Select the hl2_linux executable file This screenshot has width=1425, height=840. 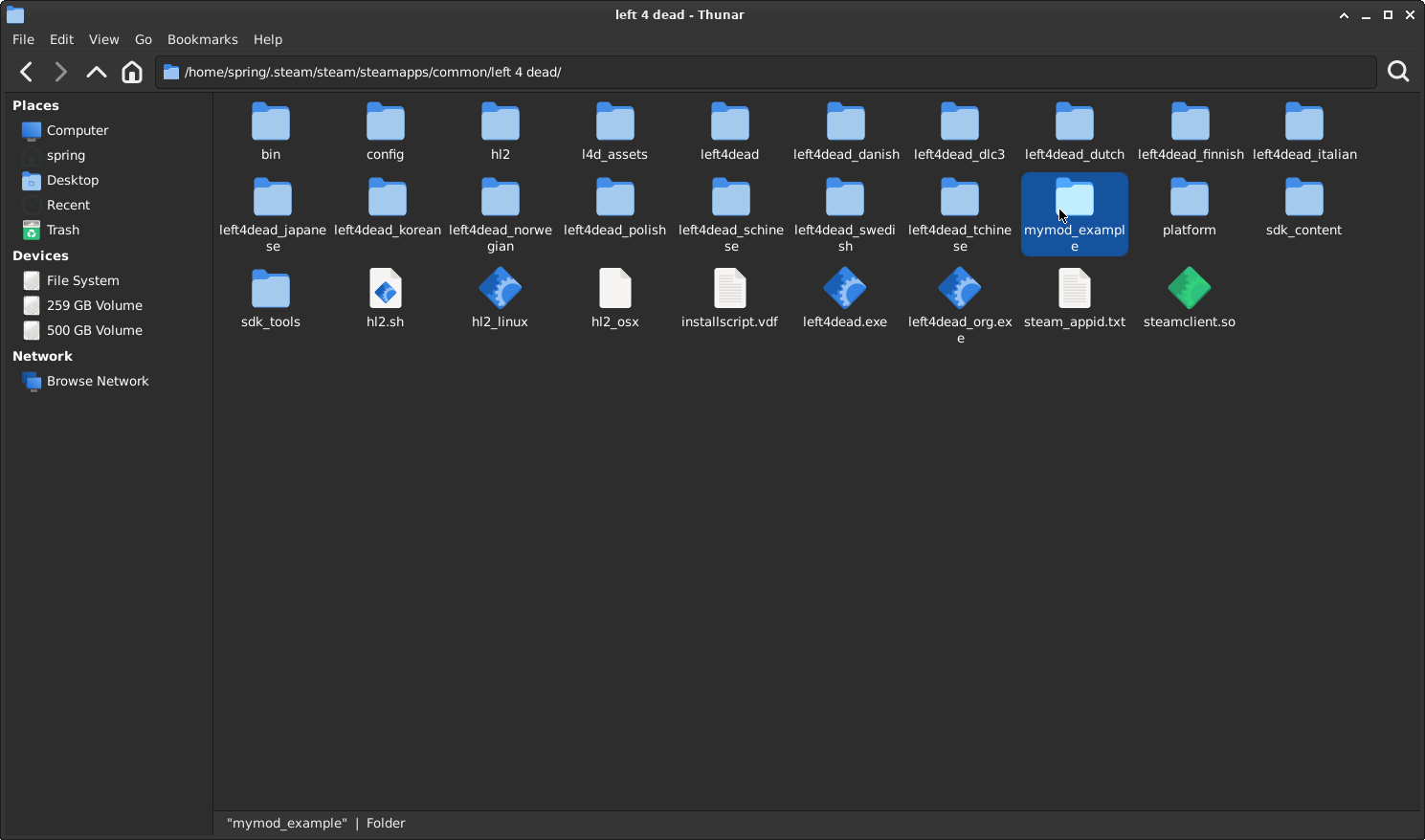(x=500, y=289)
